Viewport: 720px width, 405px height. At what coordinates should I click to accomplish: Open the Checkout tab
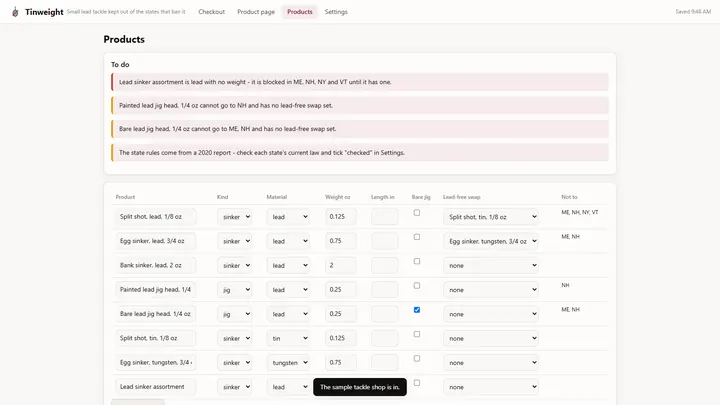212,12
